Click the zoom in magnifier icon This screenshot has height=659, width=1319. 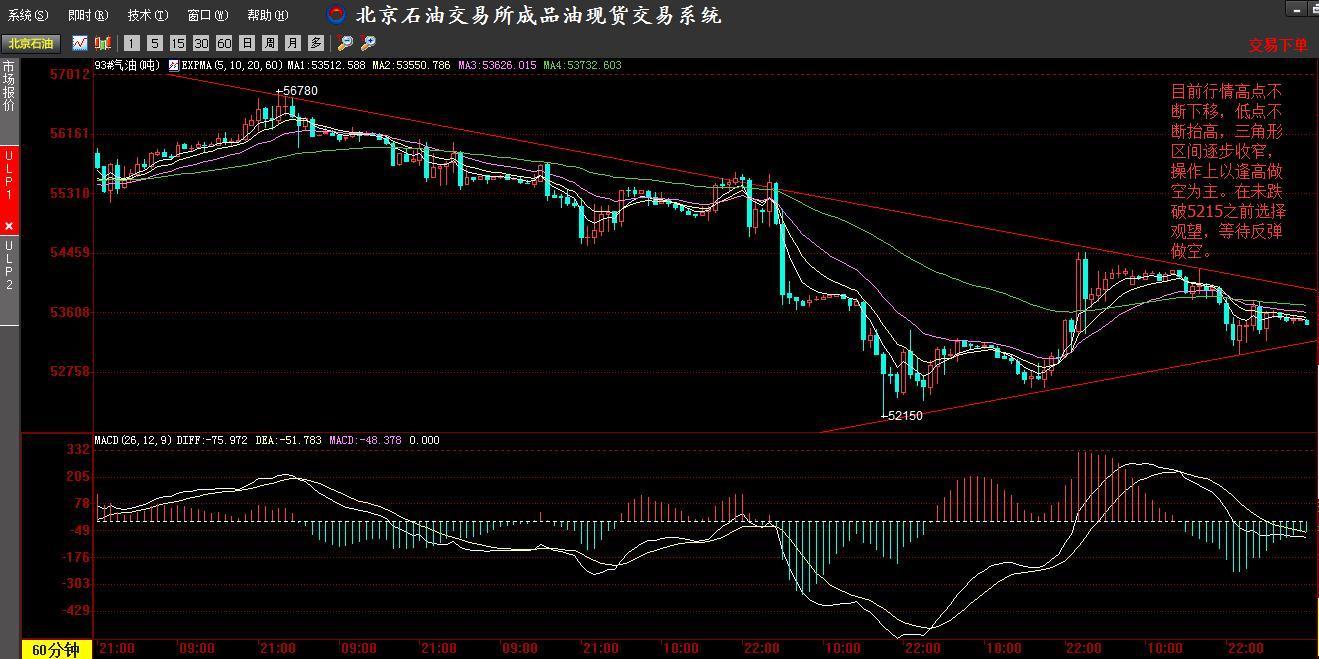[369, 43]
